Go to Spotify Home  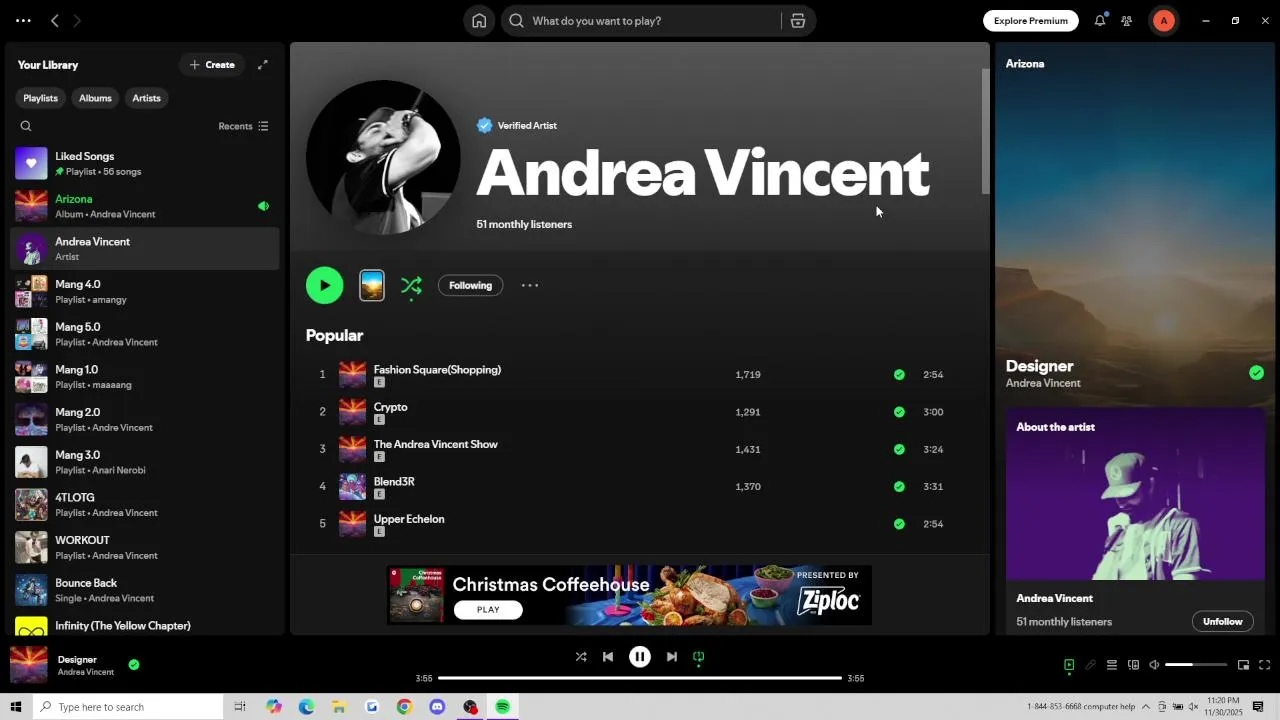479,21
